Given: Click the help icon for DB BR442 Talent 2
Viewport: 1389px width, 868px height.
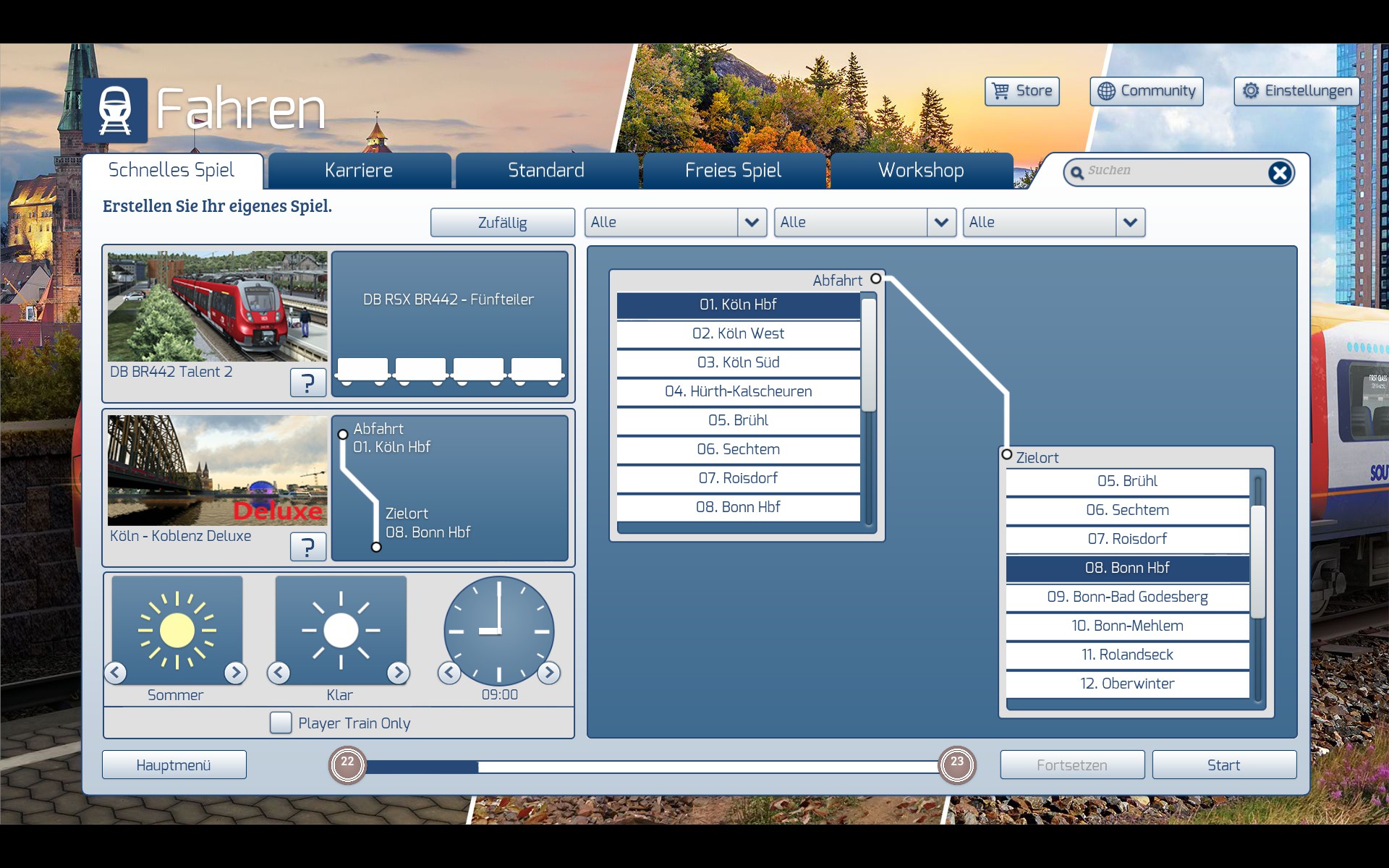Looking at the screenshot, I should tap(307, 382).
